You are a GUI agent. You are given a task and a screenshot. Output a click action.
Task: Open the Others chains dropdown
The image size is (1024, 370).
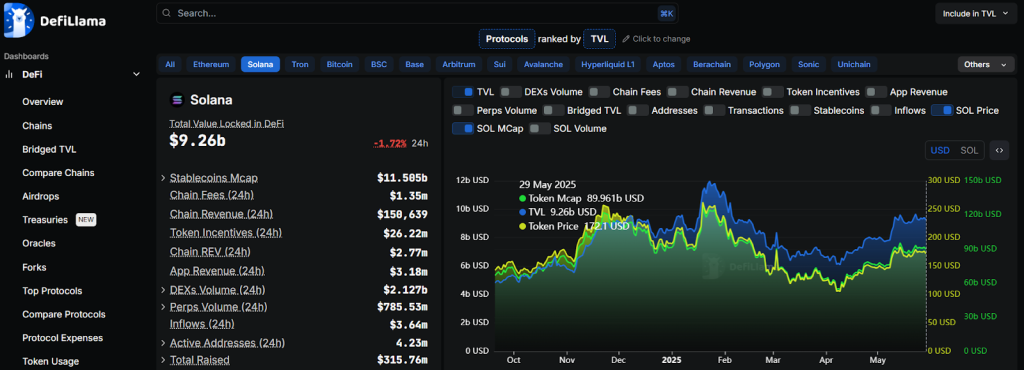click(985, 64)
